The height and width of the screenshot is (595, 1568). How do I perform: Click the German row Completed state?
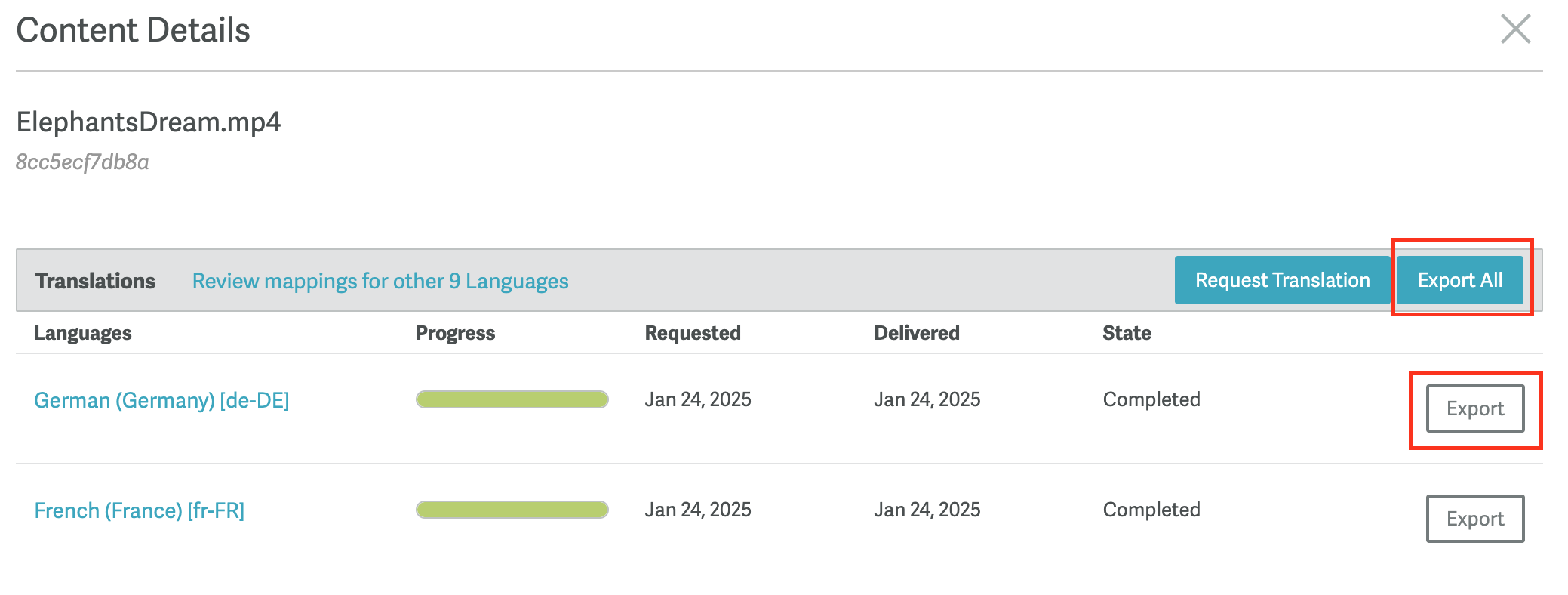pos(1151,399)
